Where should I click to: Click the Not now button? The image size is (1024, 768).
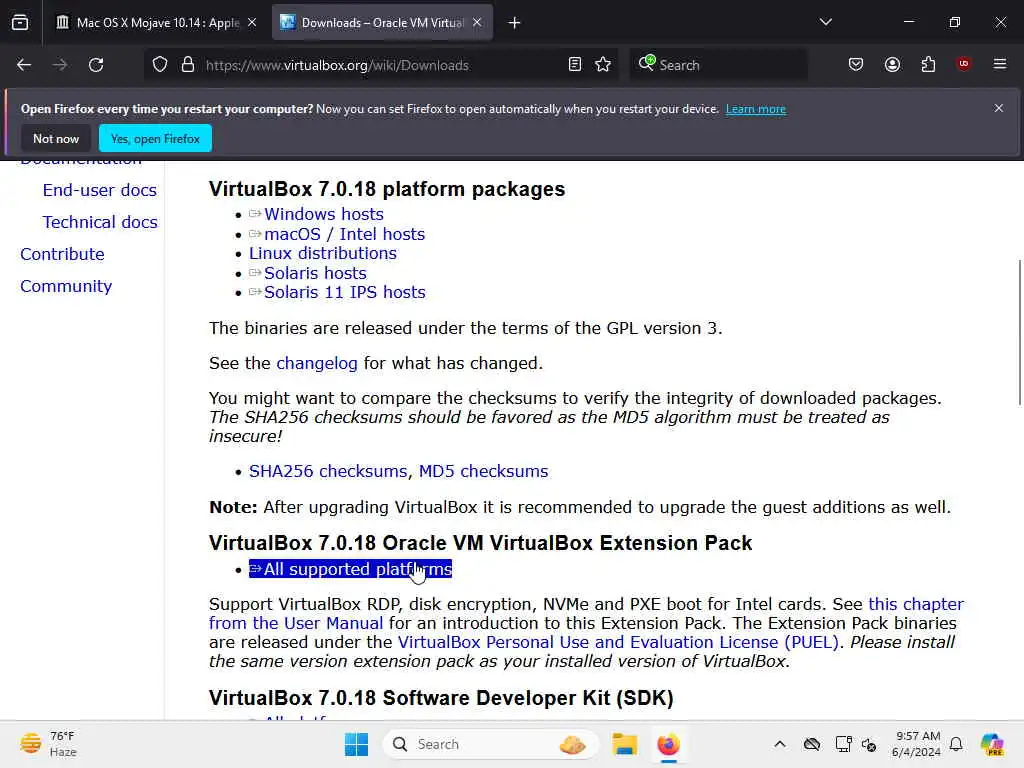pos(56,138)
